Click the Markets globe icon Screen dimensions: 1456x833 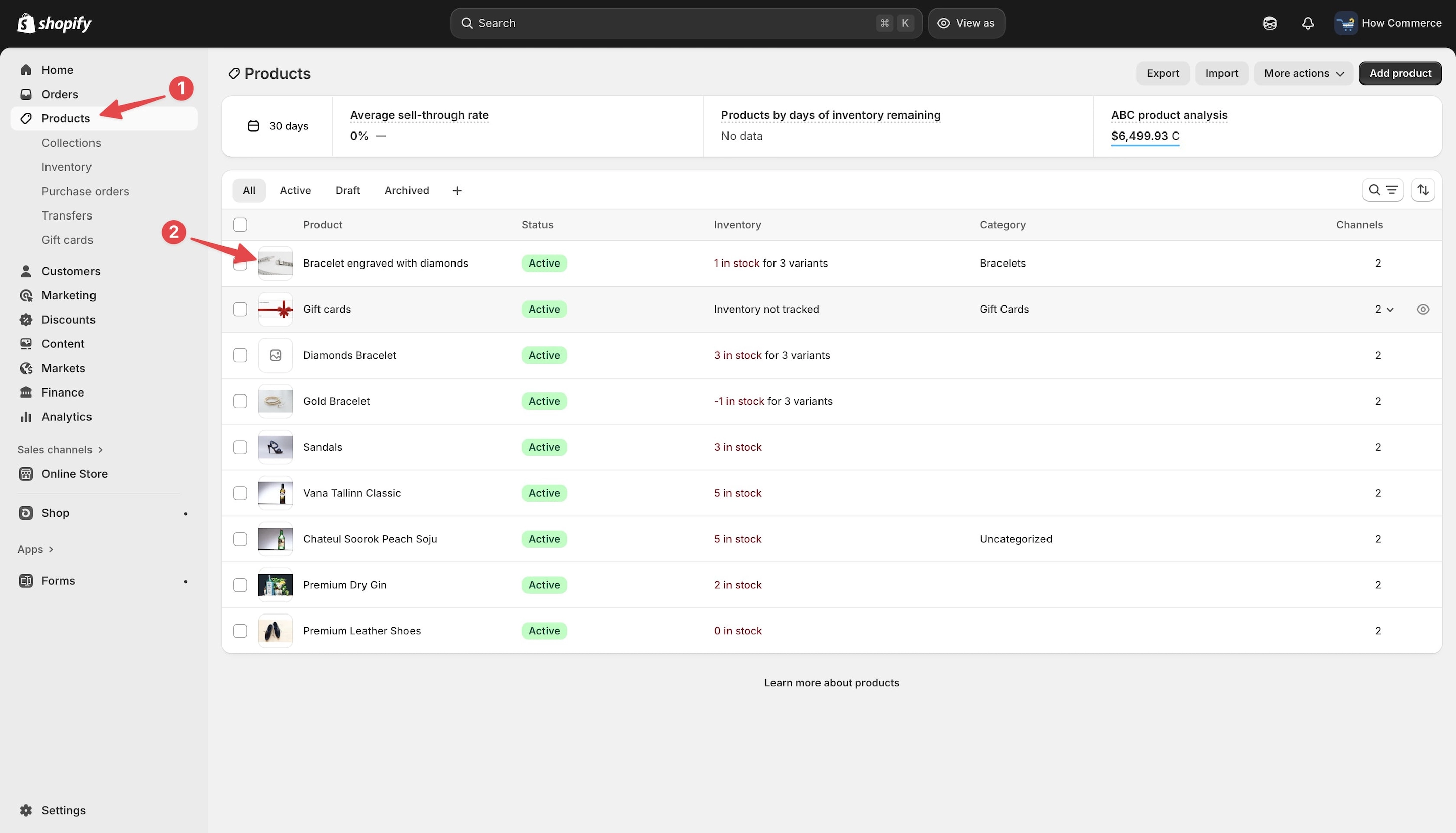pyautogui.click(x=26, y=368)
